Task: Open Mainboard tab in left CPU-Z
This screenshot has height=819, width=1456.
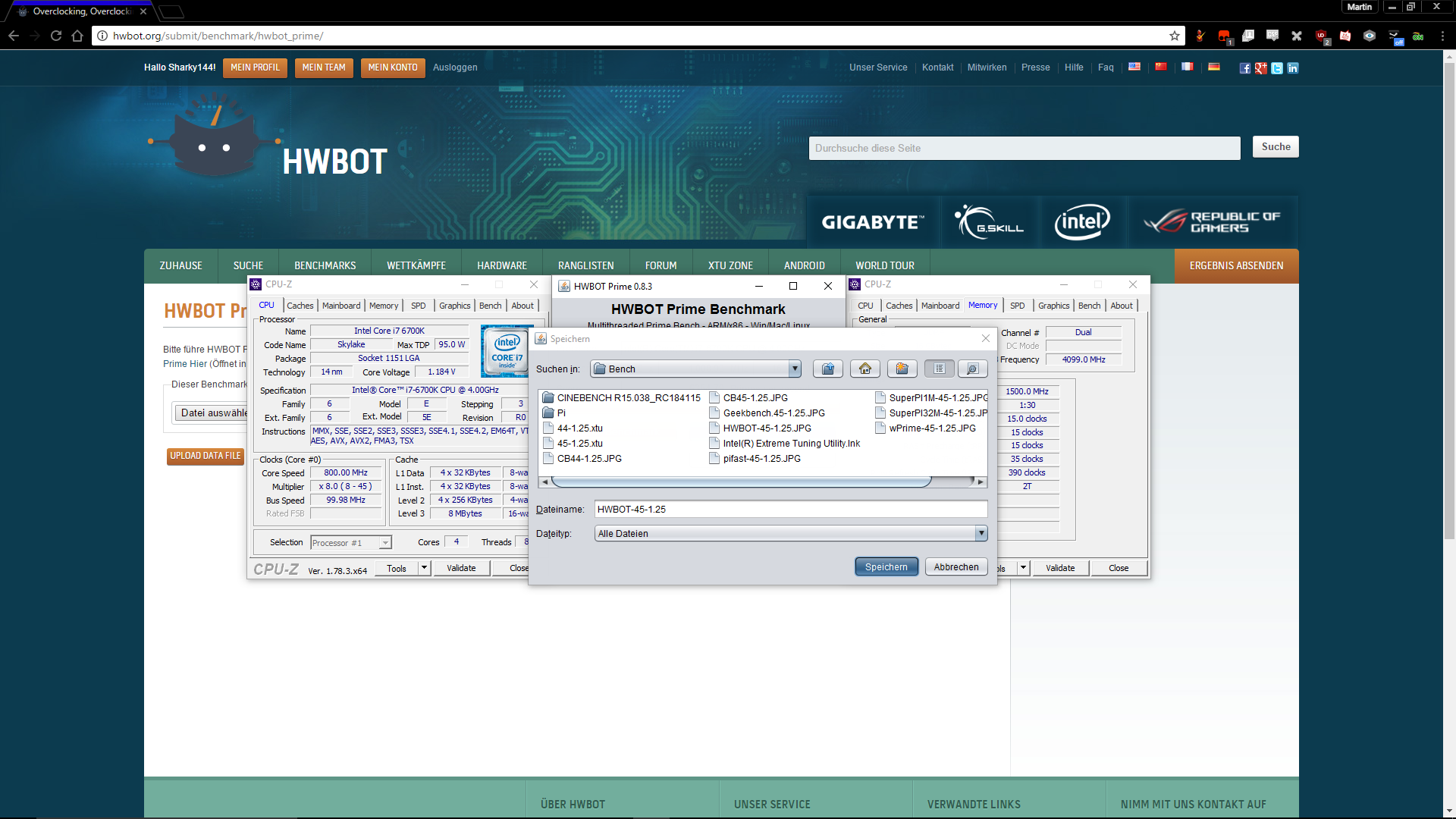Action: click(341, 306)
